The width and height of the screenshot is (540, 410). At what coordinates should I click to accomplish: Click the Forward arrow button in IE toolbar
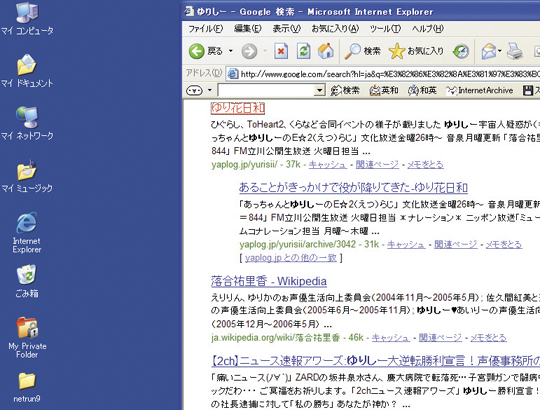(249, 51)
